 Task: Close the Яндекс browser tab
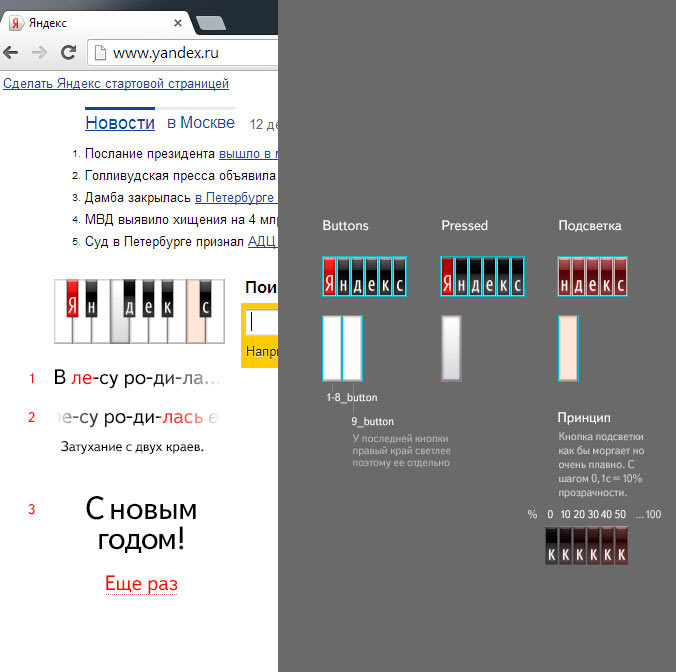tap(178, 23)
